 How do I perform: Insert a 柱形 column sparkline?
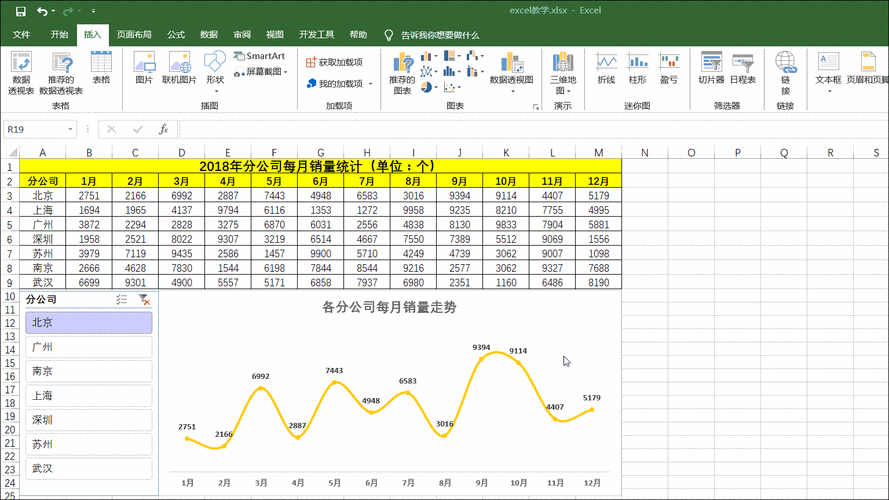(637, 68)
